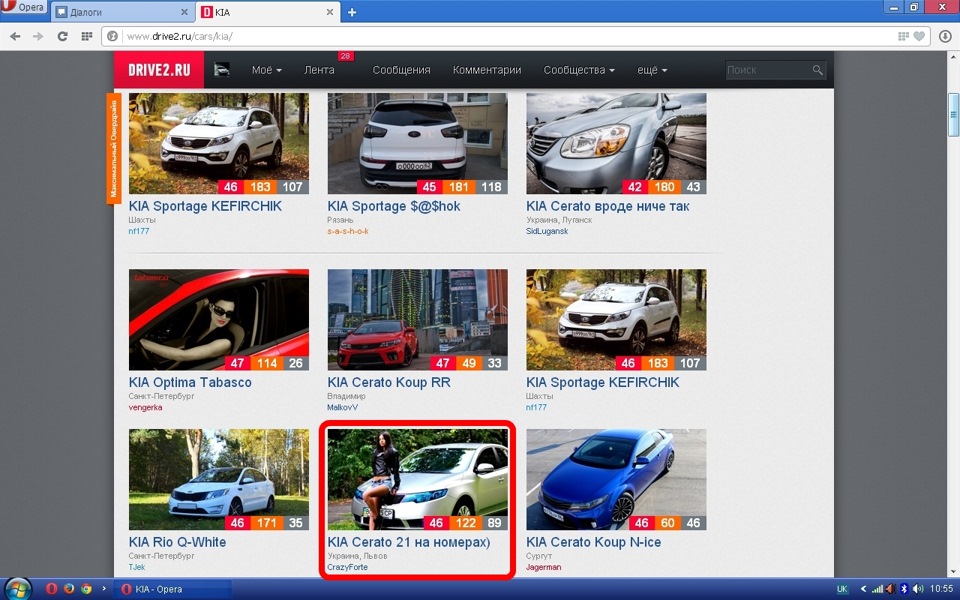Click the site info globe icon in the address bar
Viewport: 960px width, 600px height.
pos(113,37)
